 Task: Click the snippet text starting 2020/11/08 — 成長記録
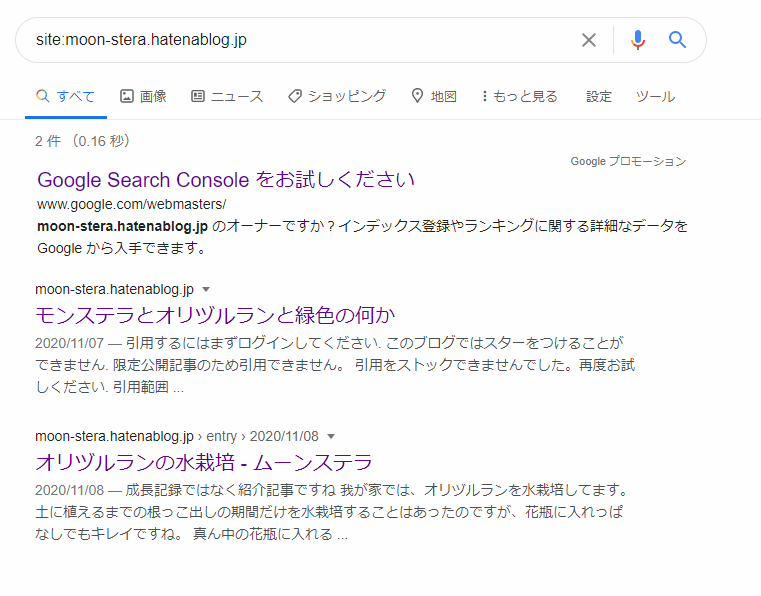point(331,512)
